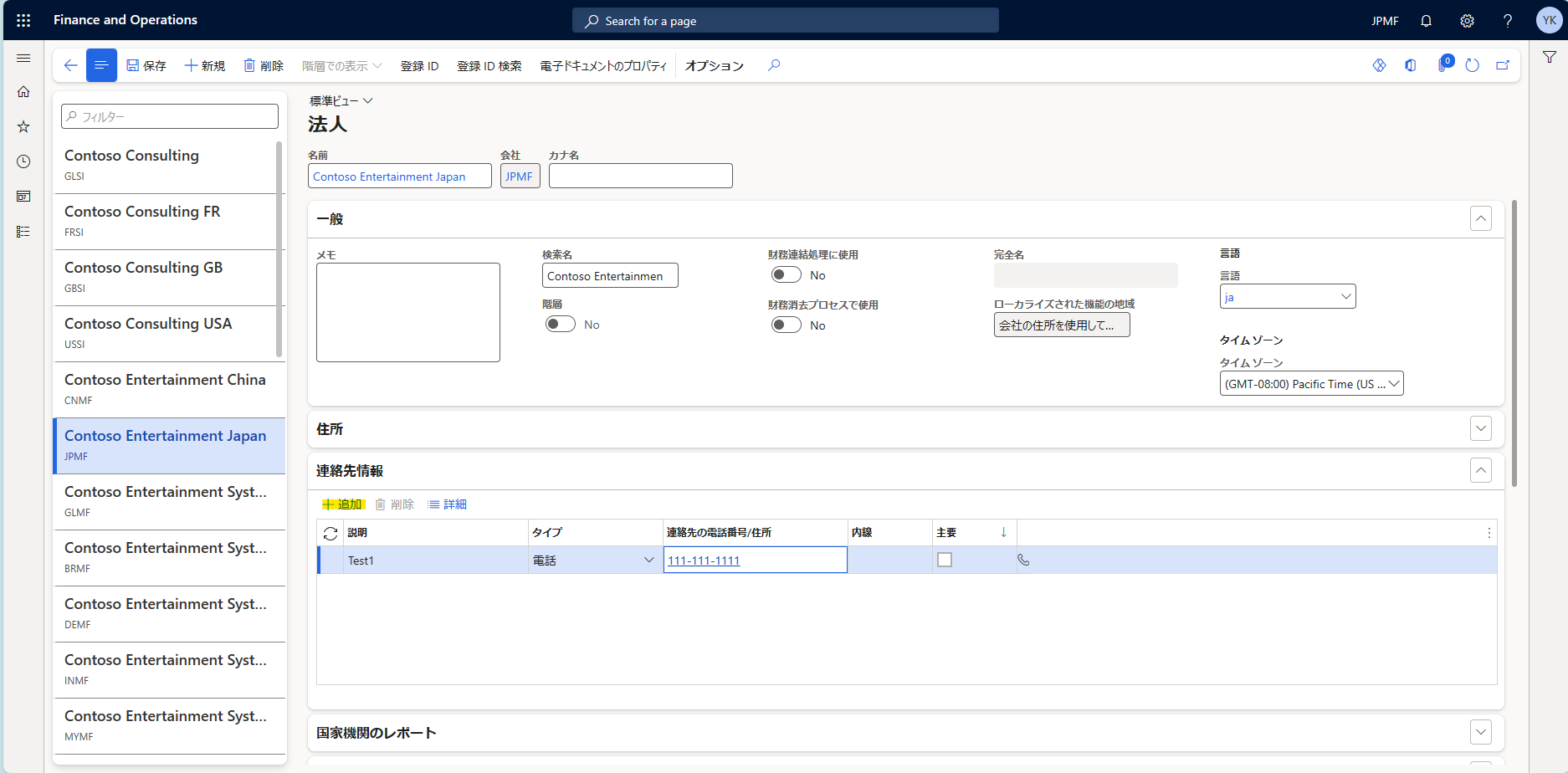This screenshot has height=773, width=1568.
Task: Open 標準ビュー view selector
Action: click(x=341, y=100)
